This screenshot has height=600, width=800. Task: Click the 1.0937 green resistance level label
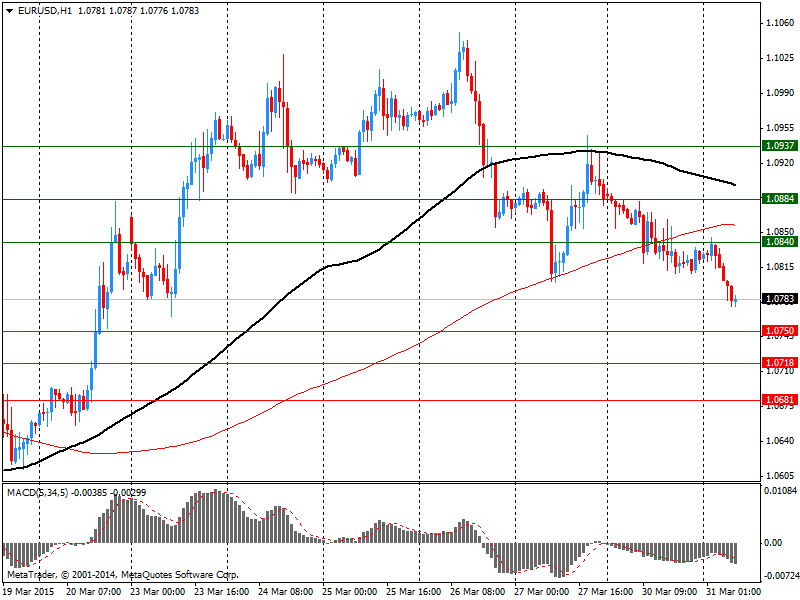780,146
